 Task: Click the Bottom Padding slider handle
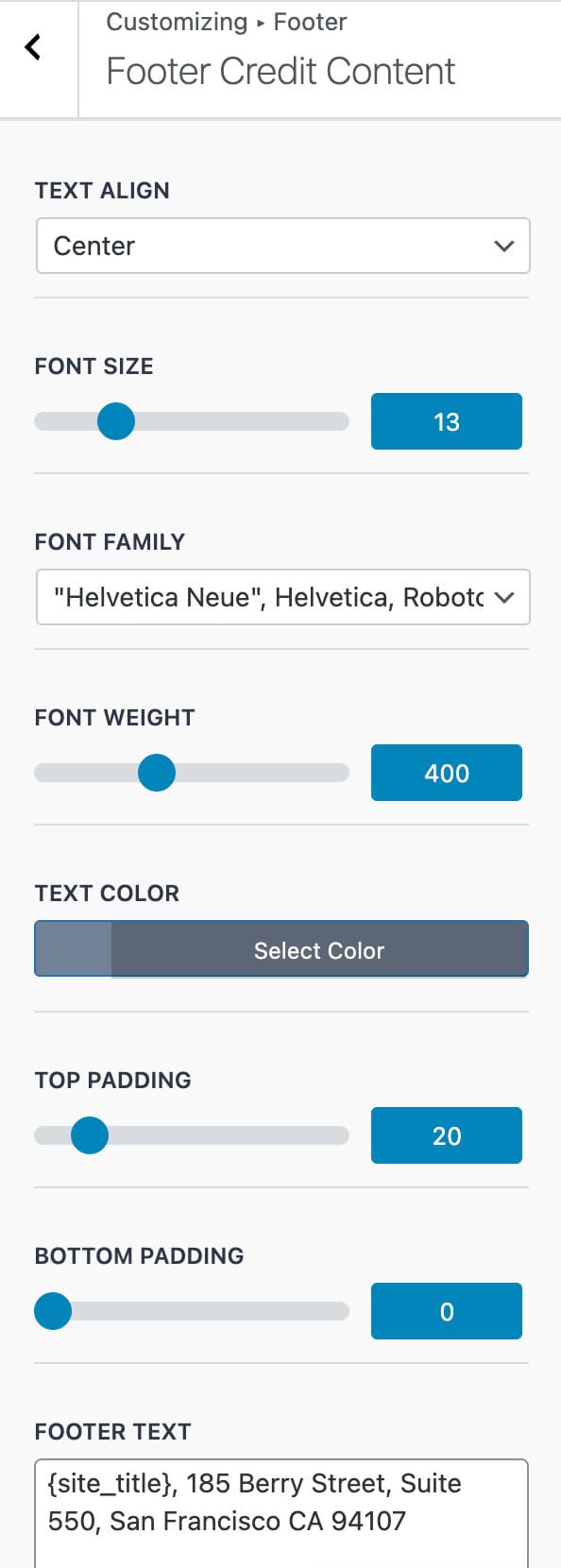(53, 1311)
